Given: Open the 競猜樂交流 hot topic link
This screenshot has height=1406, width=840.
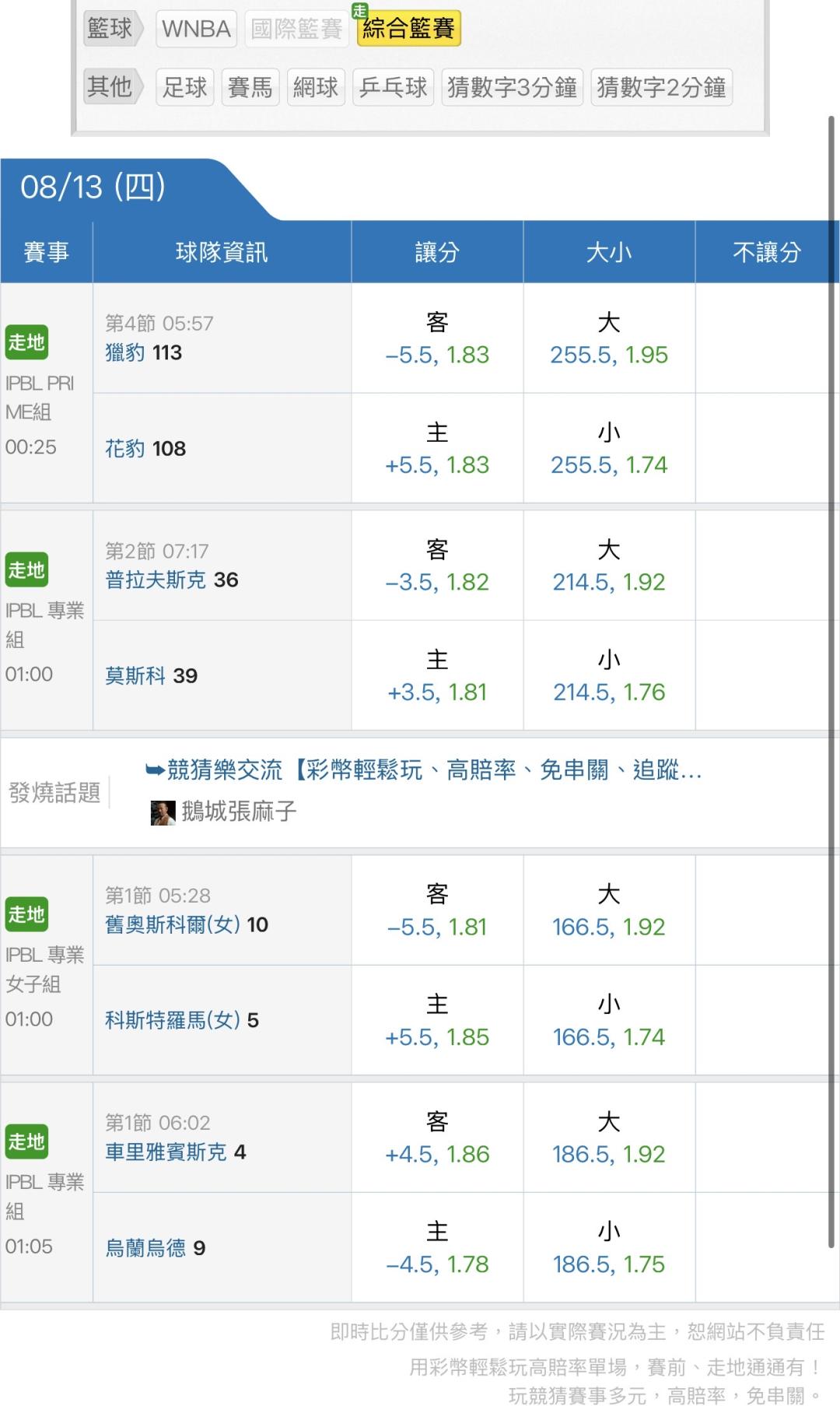Looking at the screenshot, I should coord(434,770).
